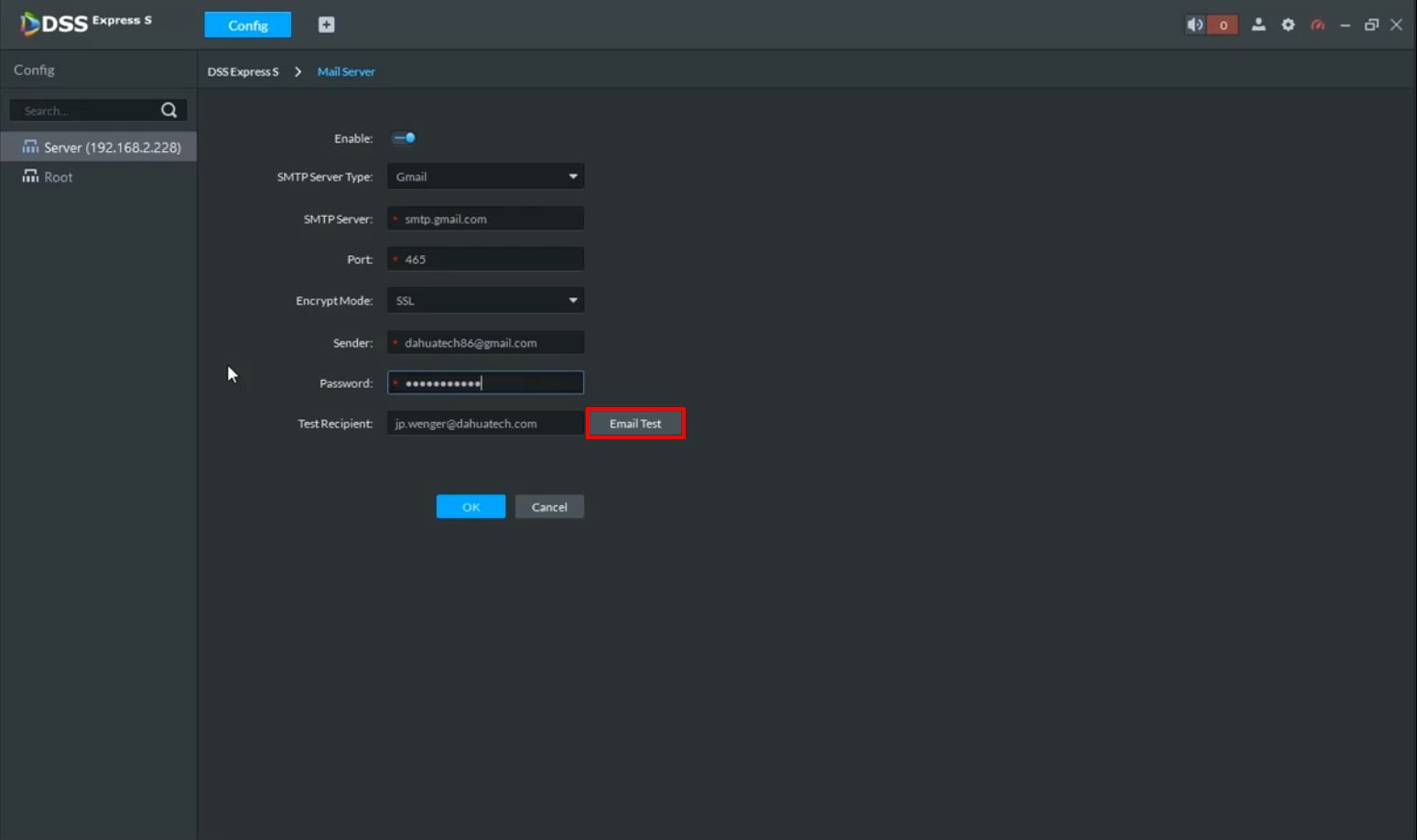The height and width of the screenshot is (840, 1417).
Task: Click the Port input field
Action: [485, 259]
